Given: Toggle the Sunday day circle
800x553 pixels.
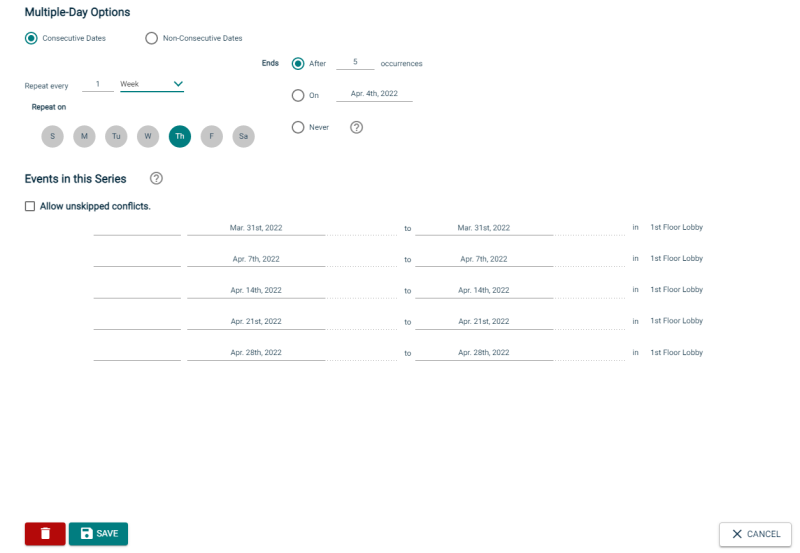Looking at the screenshot, I should tap(53, 136).
